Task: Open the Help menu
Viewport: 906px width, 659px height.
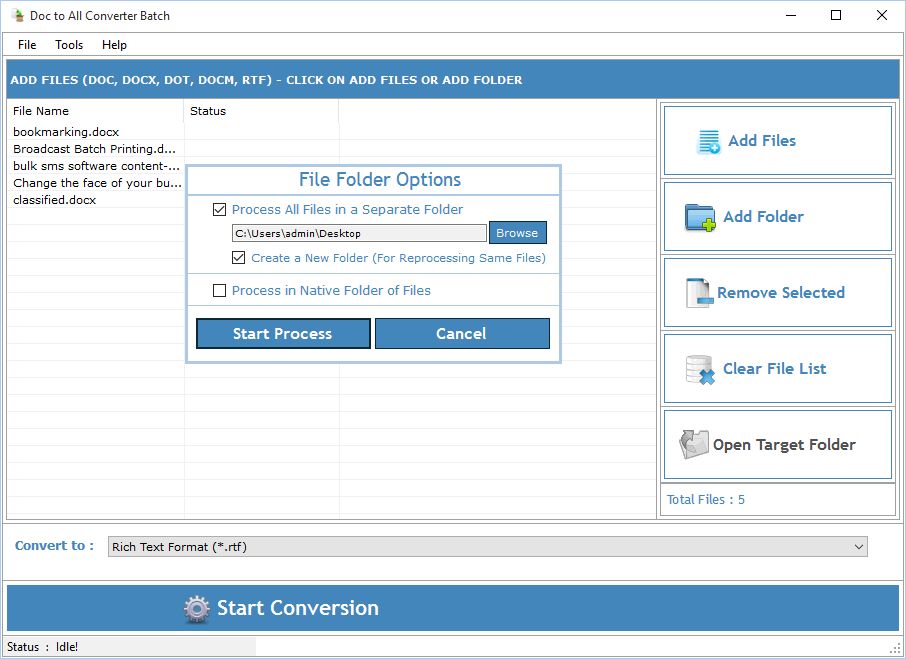Action: click(114, 44)
